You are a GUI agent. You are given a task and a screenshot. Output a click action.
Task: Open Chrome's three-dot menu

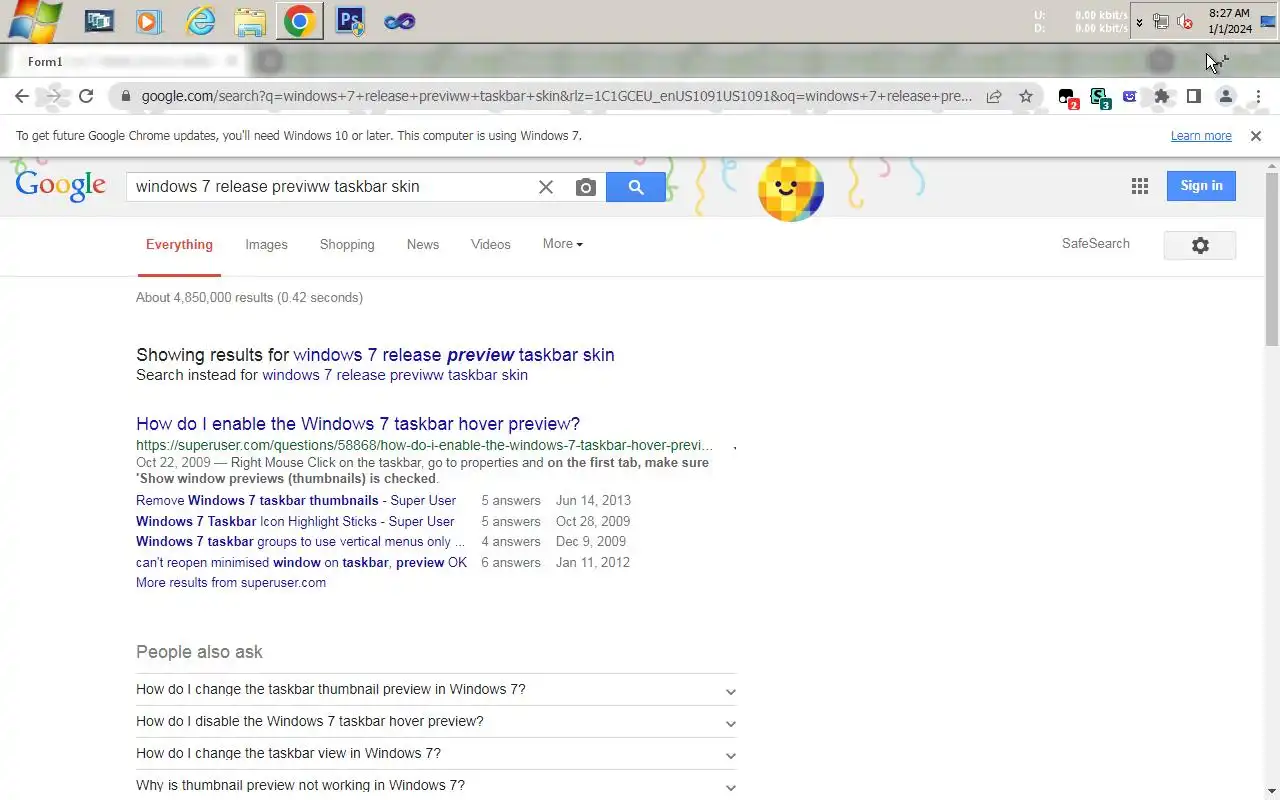1258,97
